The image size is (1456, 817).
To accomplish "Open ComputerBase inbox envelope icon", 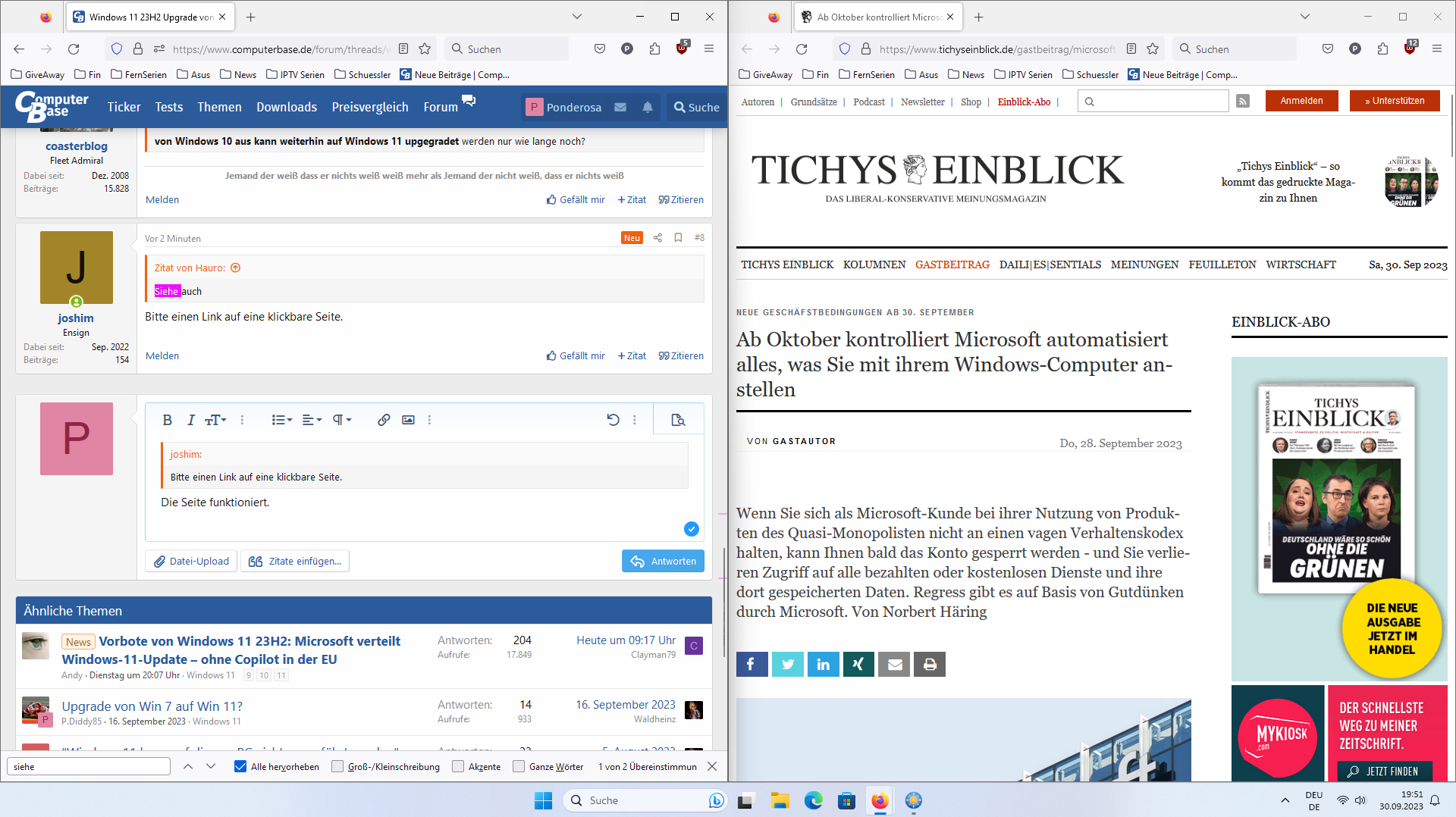I will 620,107.
